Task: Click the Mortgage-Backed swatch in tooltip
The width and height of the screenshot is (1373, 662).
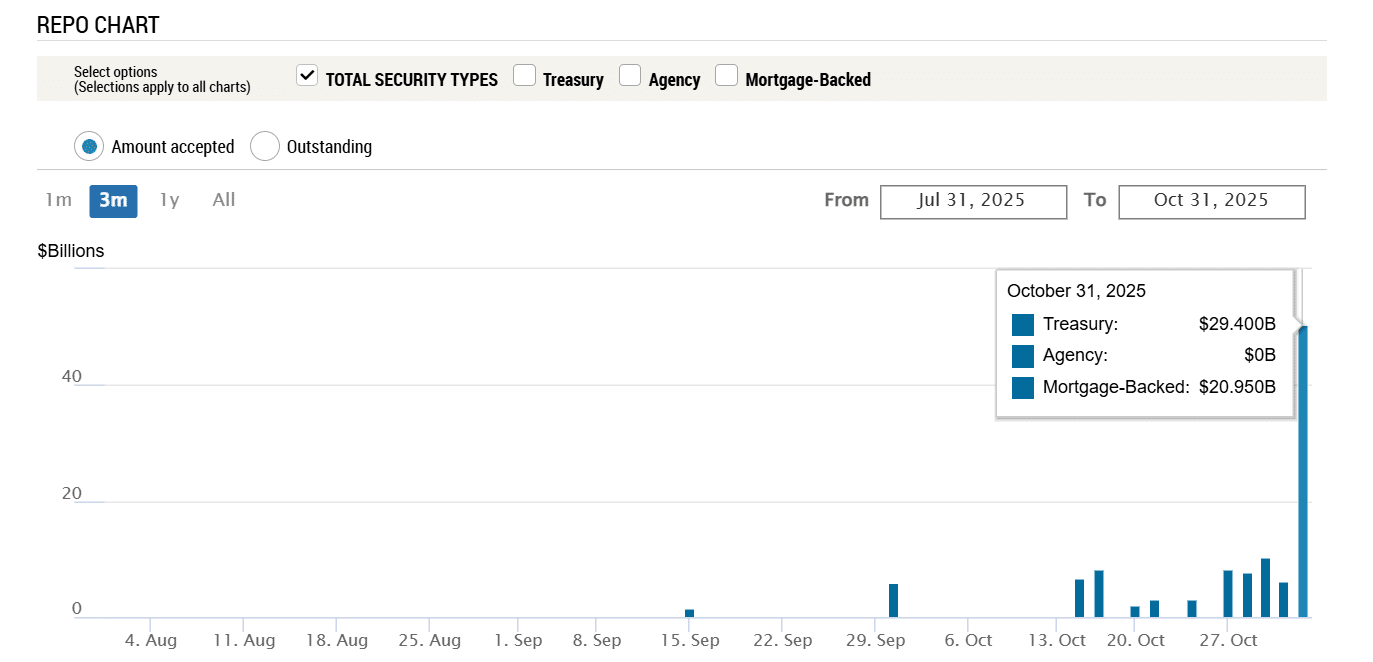Action: pos(1022,387)
